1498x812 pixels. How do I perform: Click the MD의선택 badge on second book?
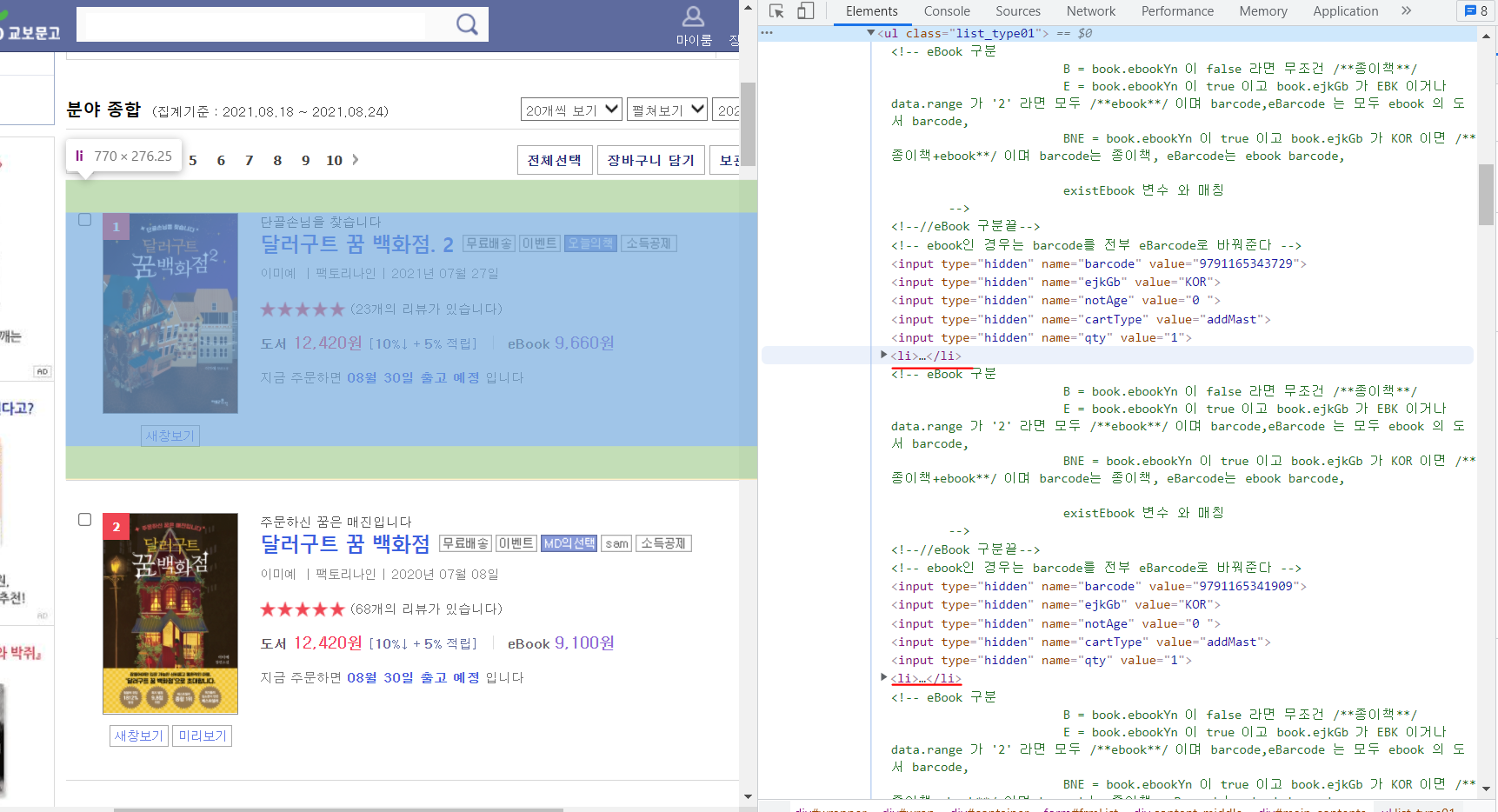569,543
